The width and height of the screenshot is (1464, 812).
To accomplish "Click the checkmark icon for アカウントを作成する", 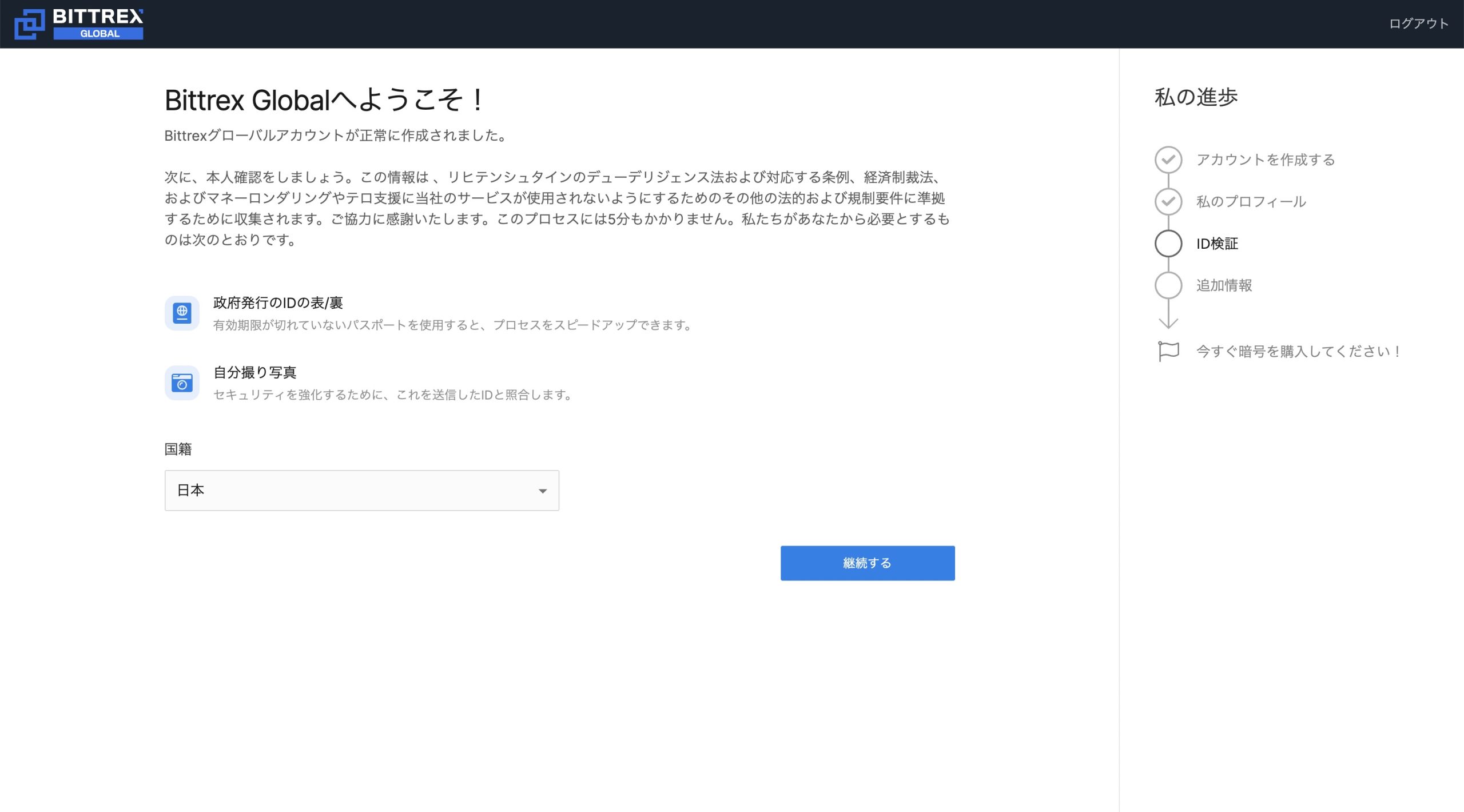I will [x=1168, y=160].
